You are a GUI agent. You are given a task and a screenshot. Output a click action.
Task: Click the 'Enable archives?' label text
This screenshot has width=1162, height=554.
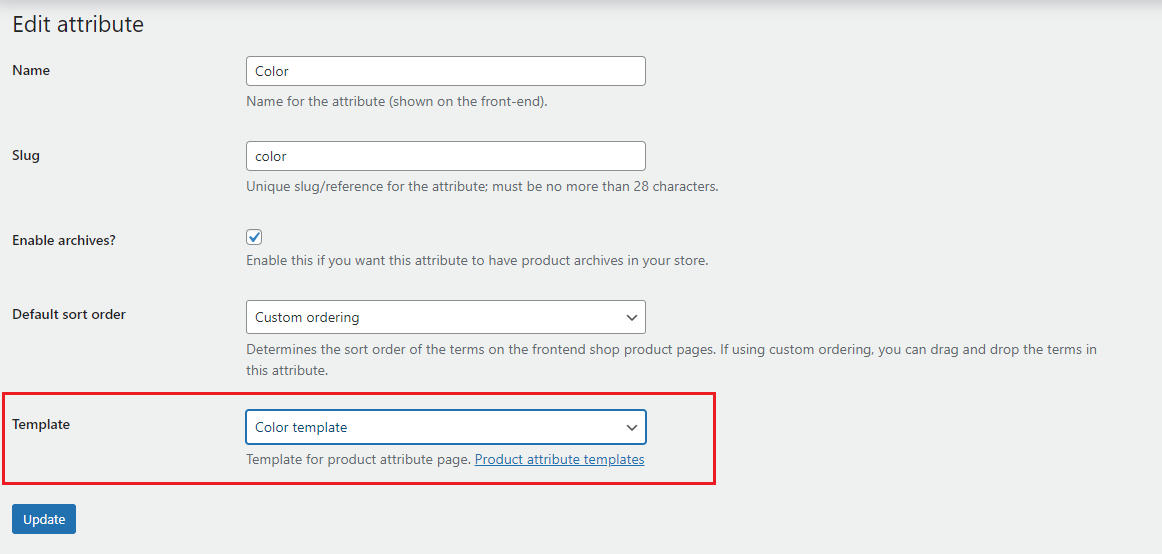[x=64, y=240]
